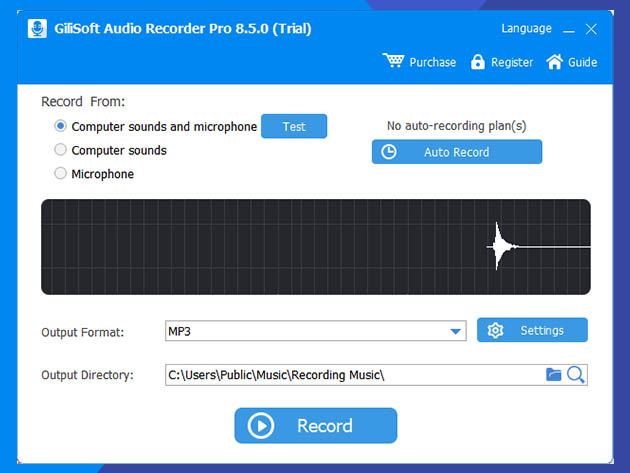Close the GiliSoft recorder window
The height and width of the screenshot is (473, 630).
click(591, 29)
